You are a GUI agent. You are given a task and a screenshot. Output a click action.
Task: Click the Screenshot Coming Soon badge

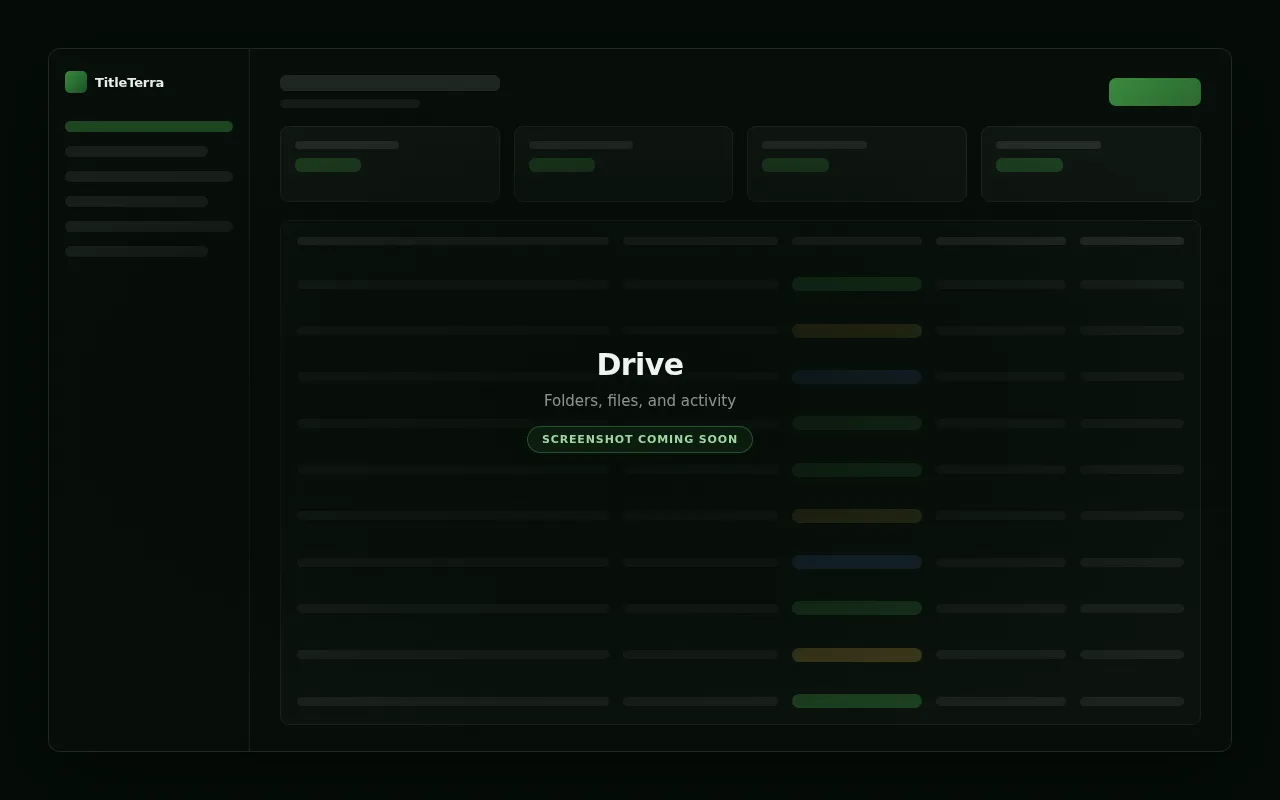(640, 439)
